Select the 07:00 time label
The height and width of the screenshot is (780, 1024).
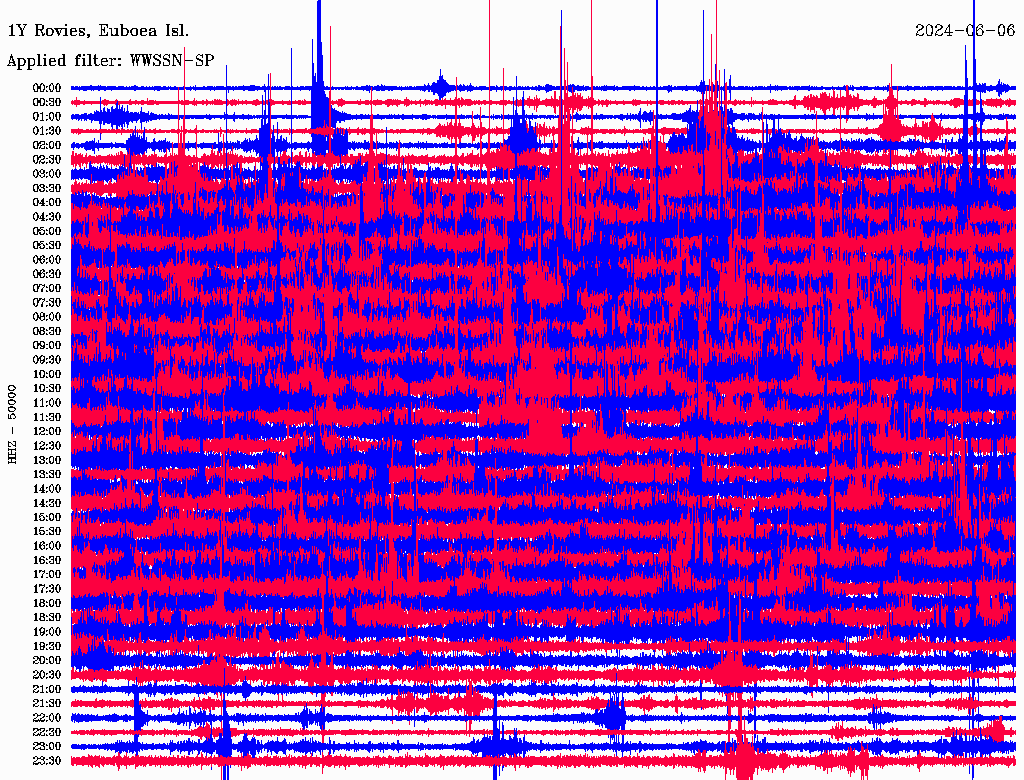pos(47,288)
